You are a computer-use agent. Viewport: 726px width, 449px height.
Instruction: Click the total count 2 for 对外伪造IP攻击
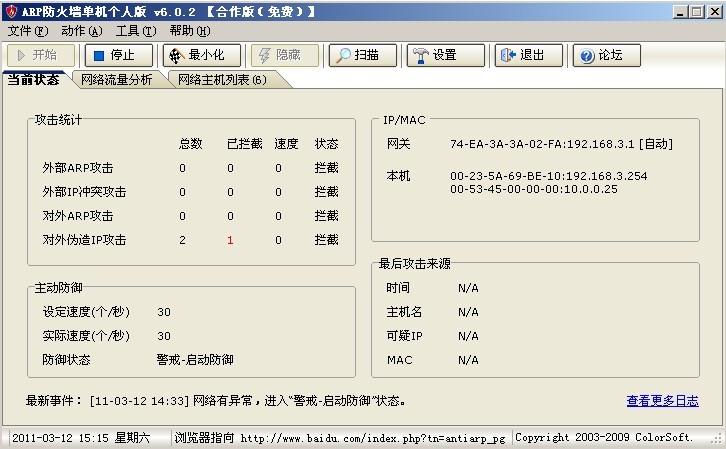coord(182,240)
